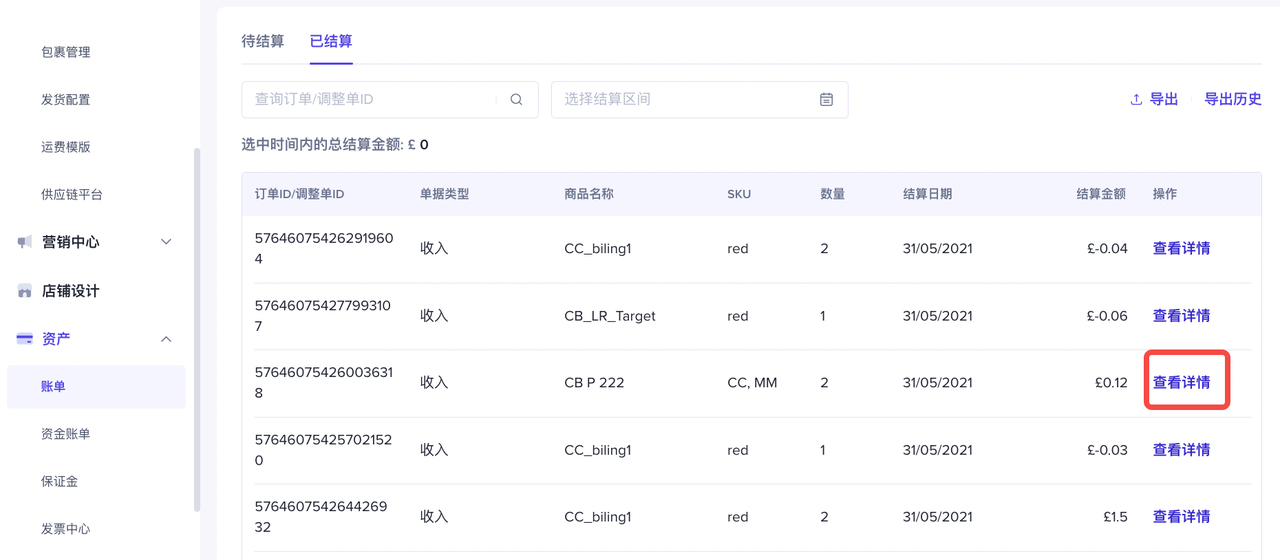
Task: Open 资金账单 in the sidebar
Action: coord(66,434)
